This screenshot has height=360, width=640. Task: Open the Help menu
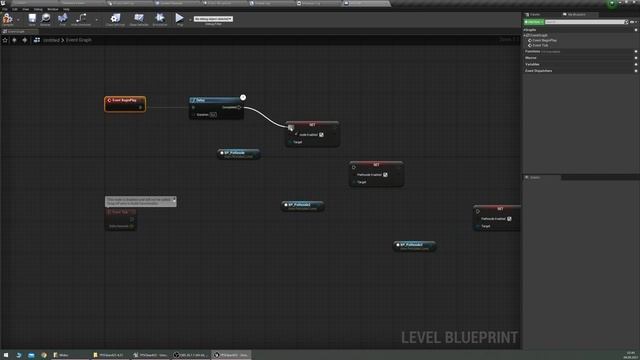(66, 9)
